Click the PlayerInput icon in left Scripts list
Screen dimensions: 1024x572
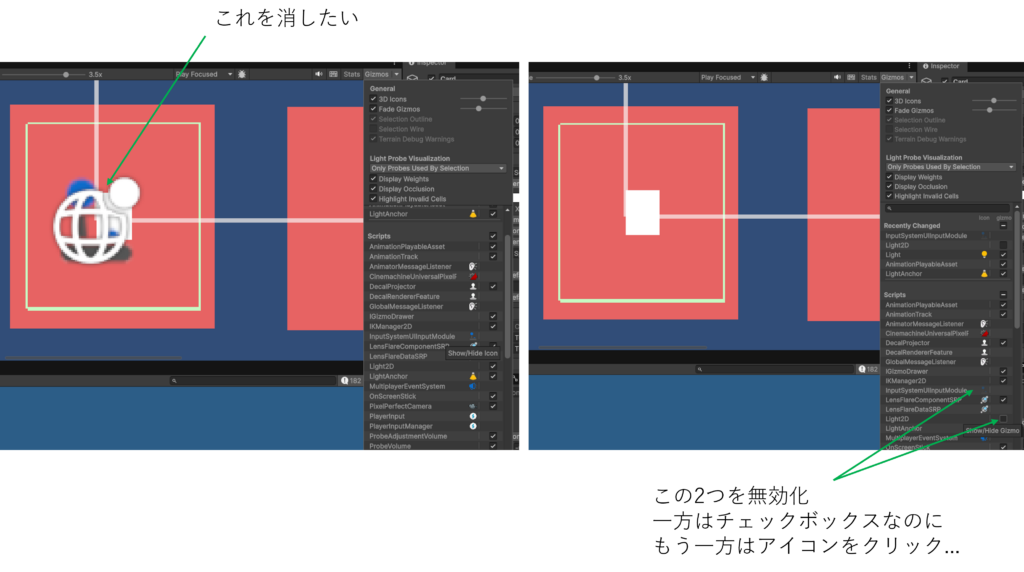[x=473, y=416]
